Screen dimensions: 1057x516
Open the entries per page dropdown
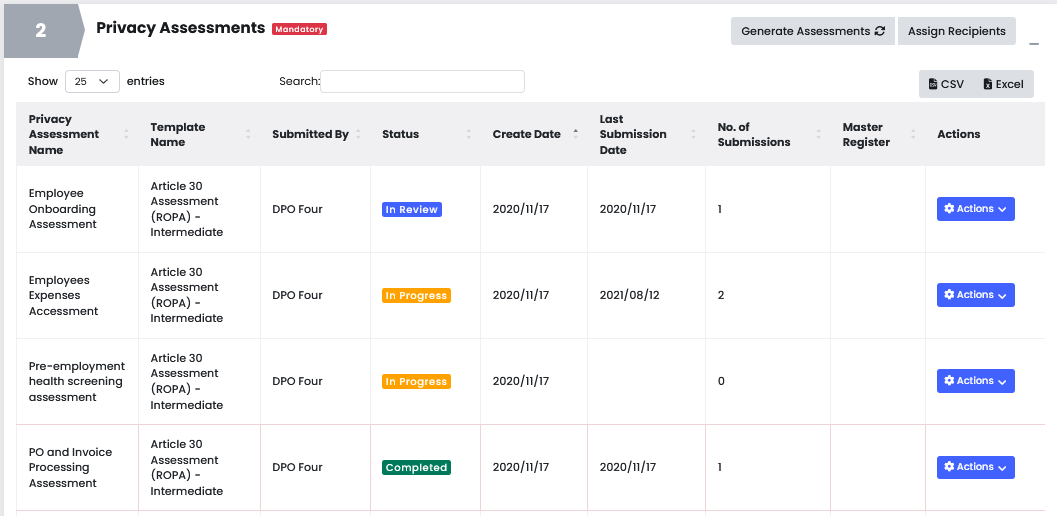point(92,81)
